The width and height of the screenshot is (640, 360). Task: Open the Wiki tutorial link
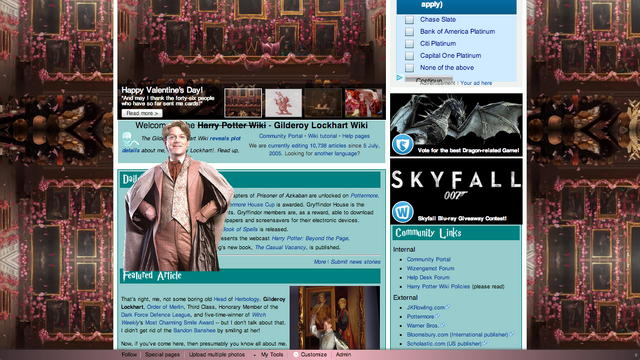pyautogui.click(x=322, y=136)
